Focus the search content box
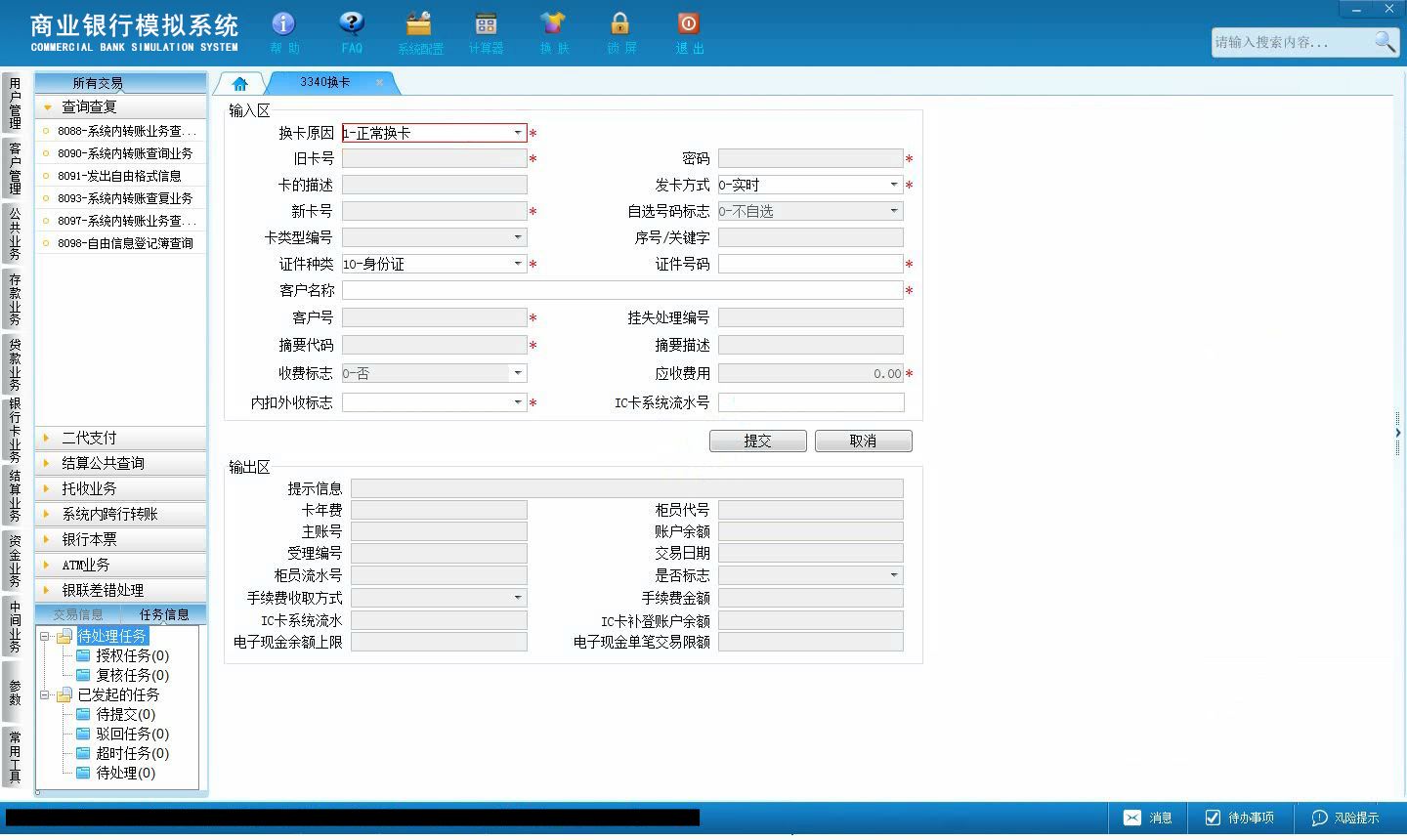1407x840 pixels. (x=1292, y=42)
